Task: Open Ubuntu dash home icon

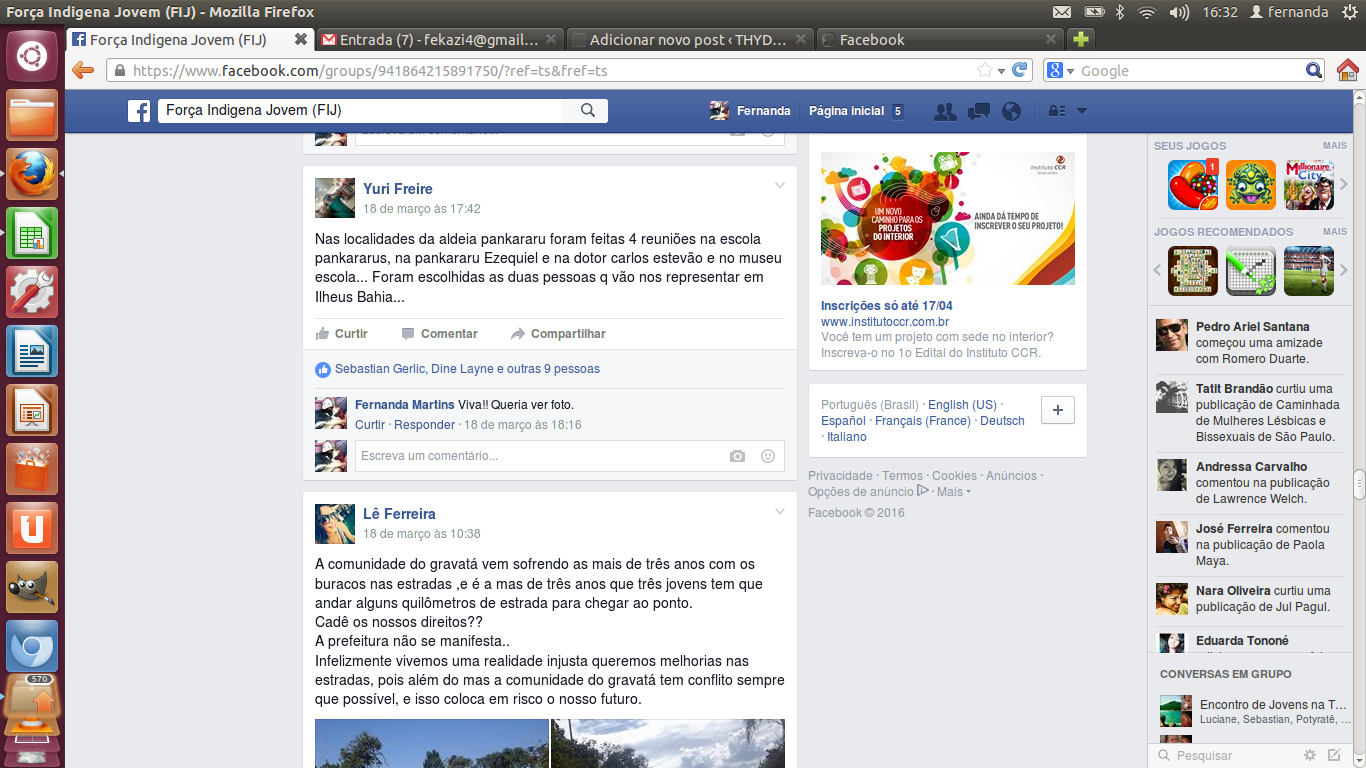Action: point(32,56)
